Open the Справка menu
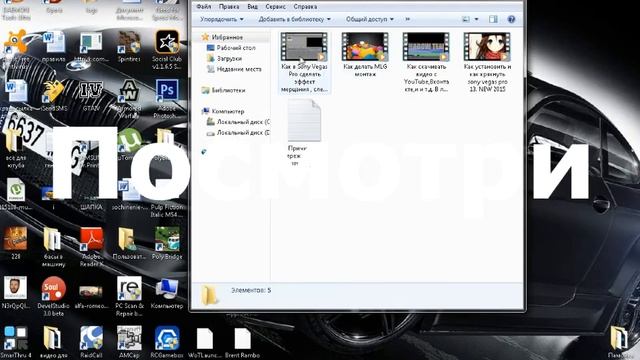The image size is (640, 360). pyautogui.click(x=305, y=7)
